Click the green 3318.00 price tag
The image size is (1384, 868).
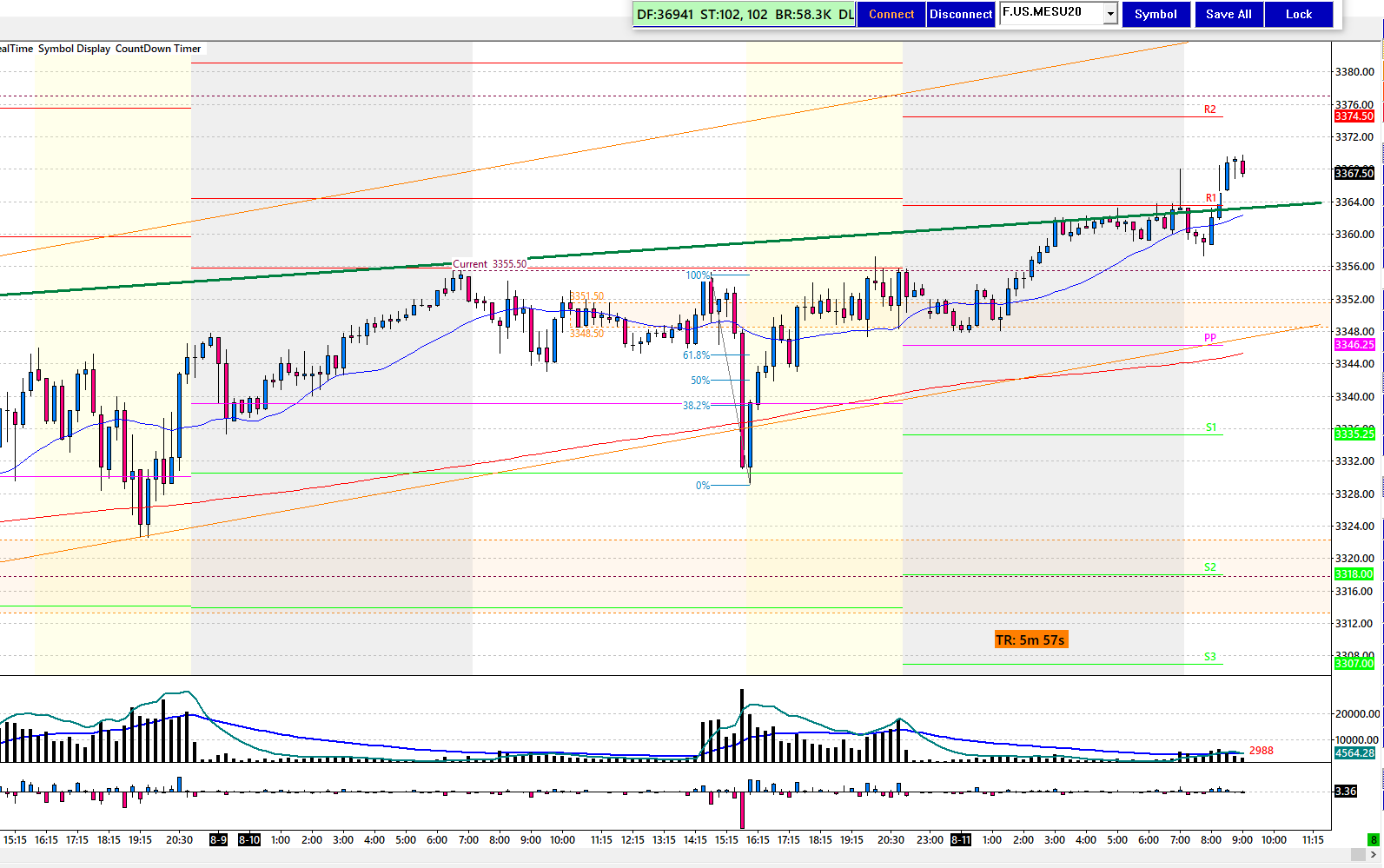[1354, 574]
